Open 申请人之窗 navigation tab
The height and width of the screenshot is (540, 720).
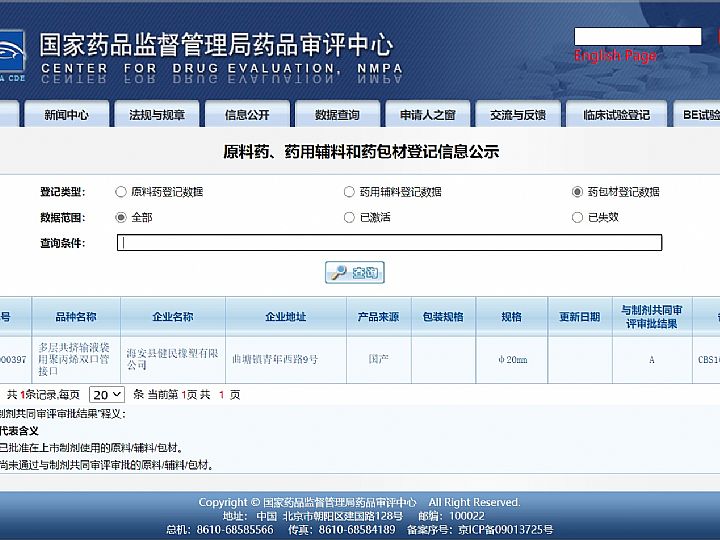click(427, 115)
